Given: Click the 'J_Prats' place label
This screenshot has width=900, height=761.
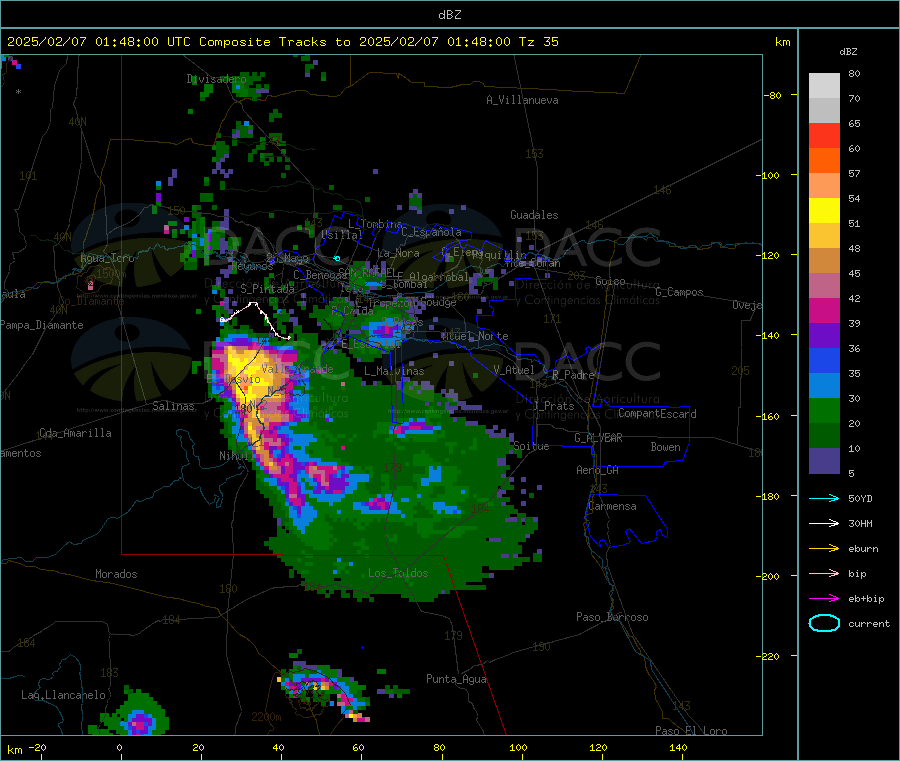Looking at the screenshot, I should pos(554,406).
